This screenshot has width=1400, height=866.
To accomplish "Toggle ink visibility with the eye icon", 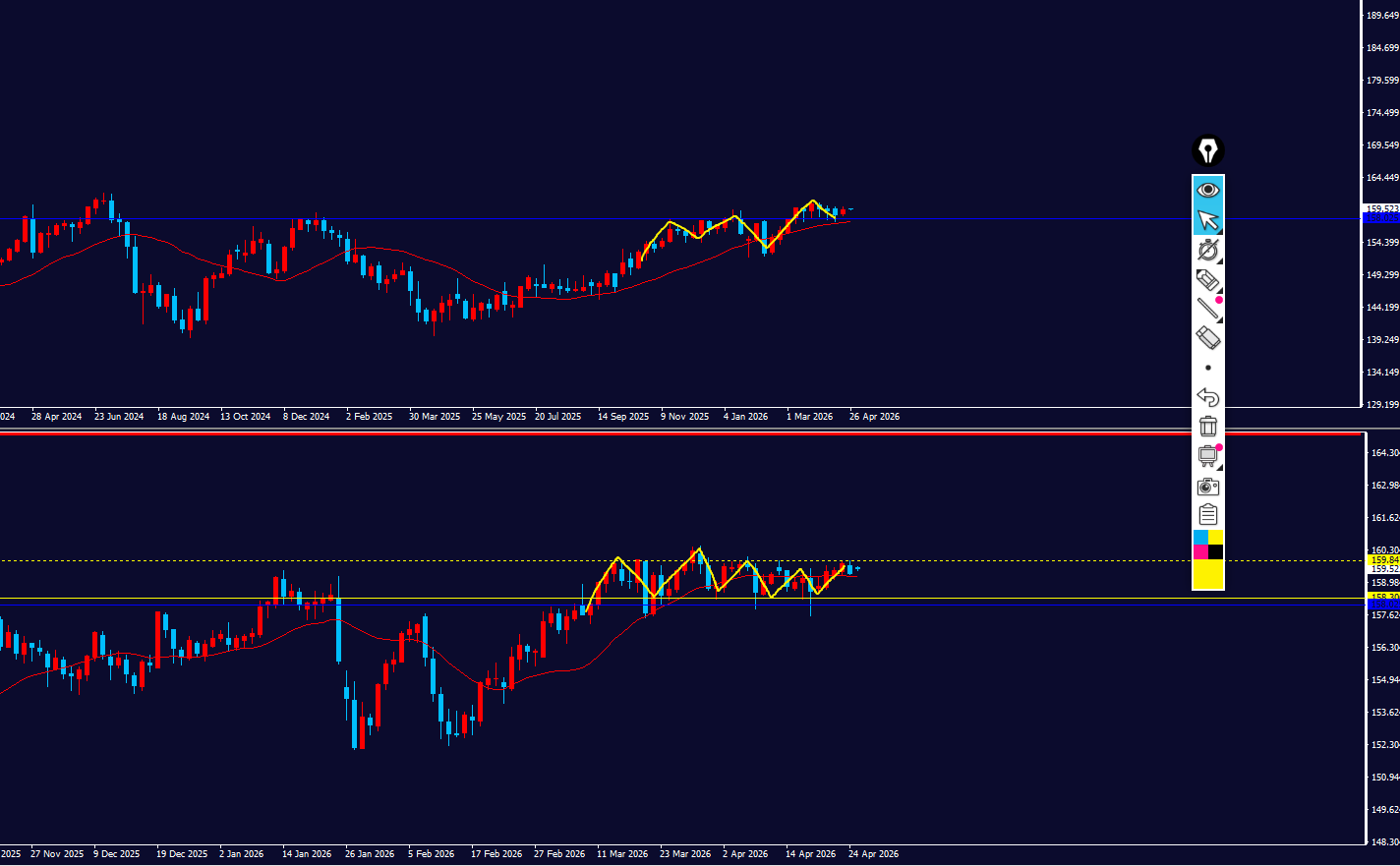I will [1207, 190].
